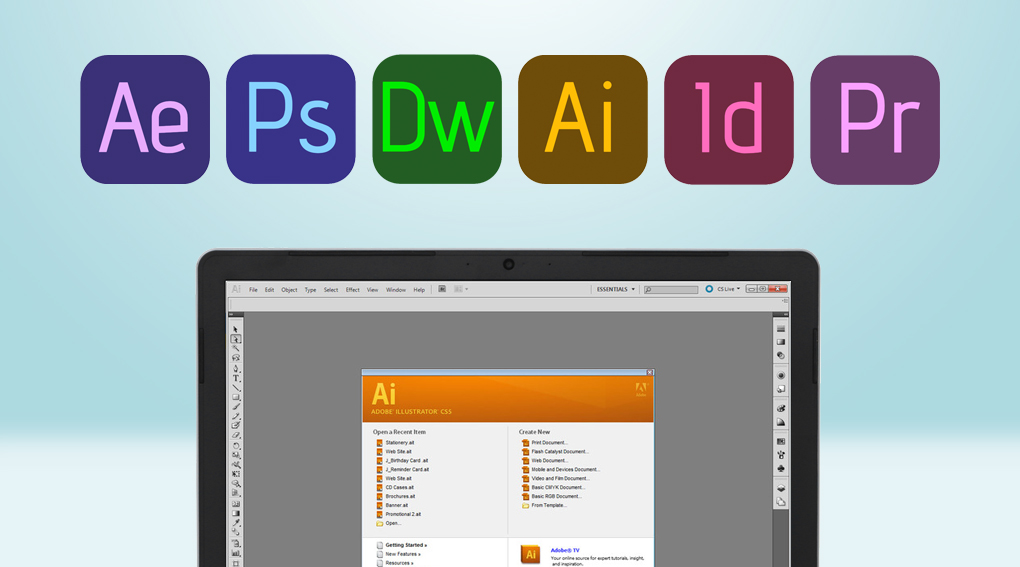The width and height of the screenshot is (1020, 567).
Task: Open the Edit menu
Action: 269,290
